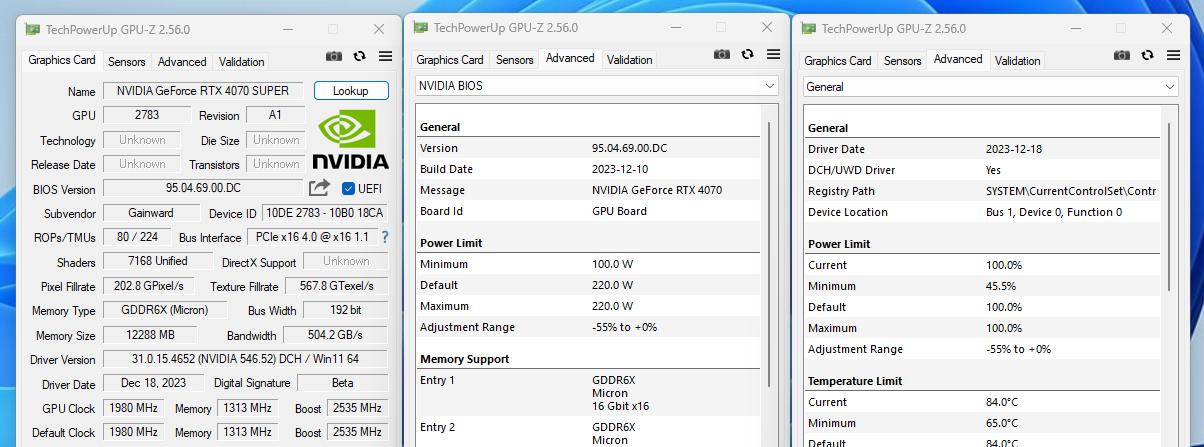Select Validation tab in middle window
The width and height of the screenshot is (1204, 447).
(630, 60)
